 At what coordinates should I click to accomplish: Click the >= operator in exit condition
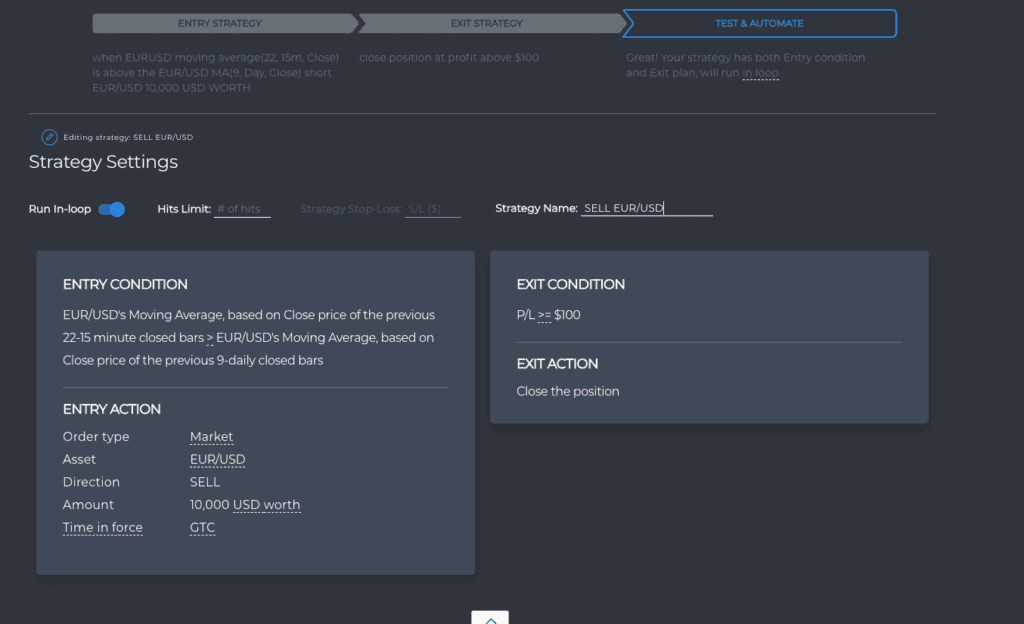pos(544,315)
